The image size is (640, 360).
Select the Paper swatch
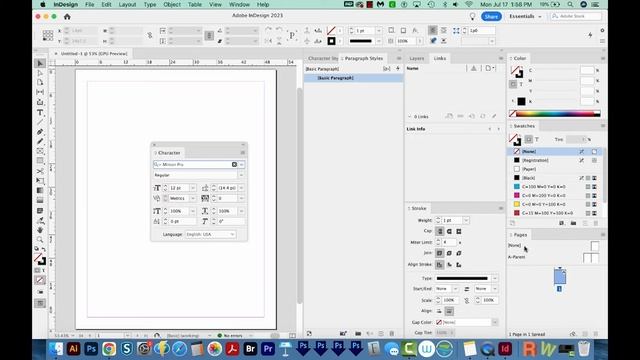556,169
